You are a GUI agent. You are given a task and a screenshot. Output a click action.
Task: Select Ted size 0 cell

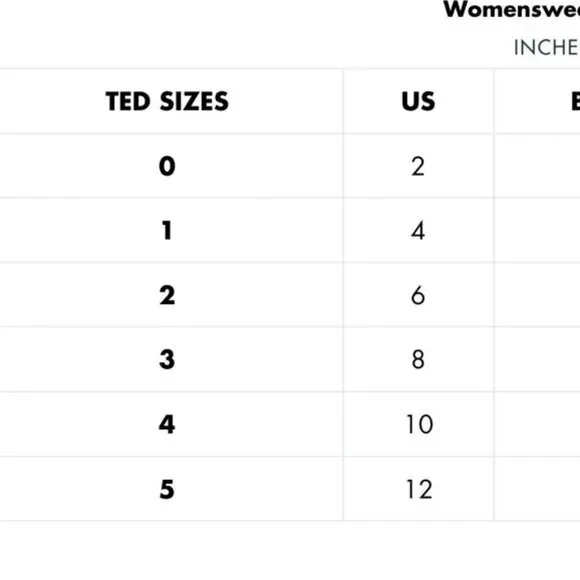click(167, 166)
